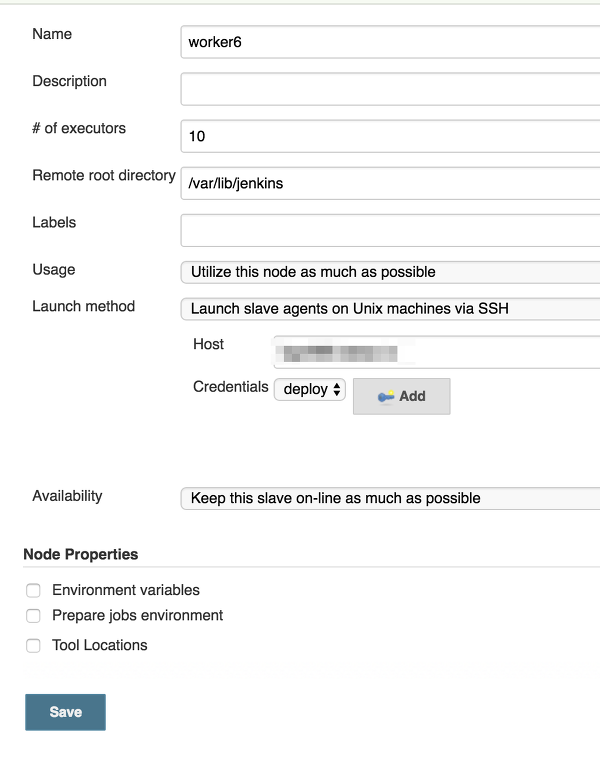Screen dimensions: 600x772
Task: Toggle the Tool Locations checkbox
Action: click(x=33, y=645)
